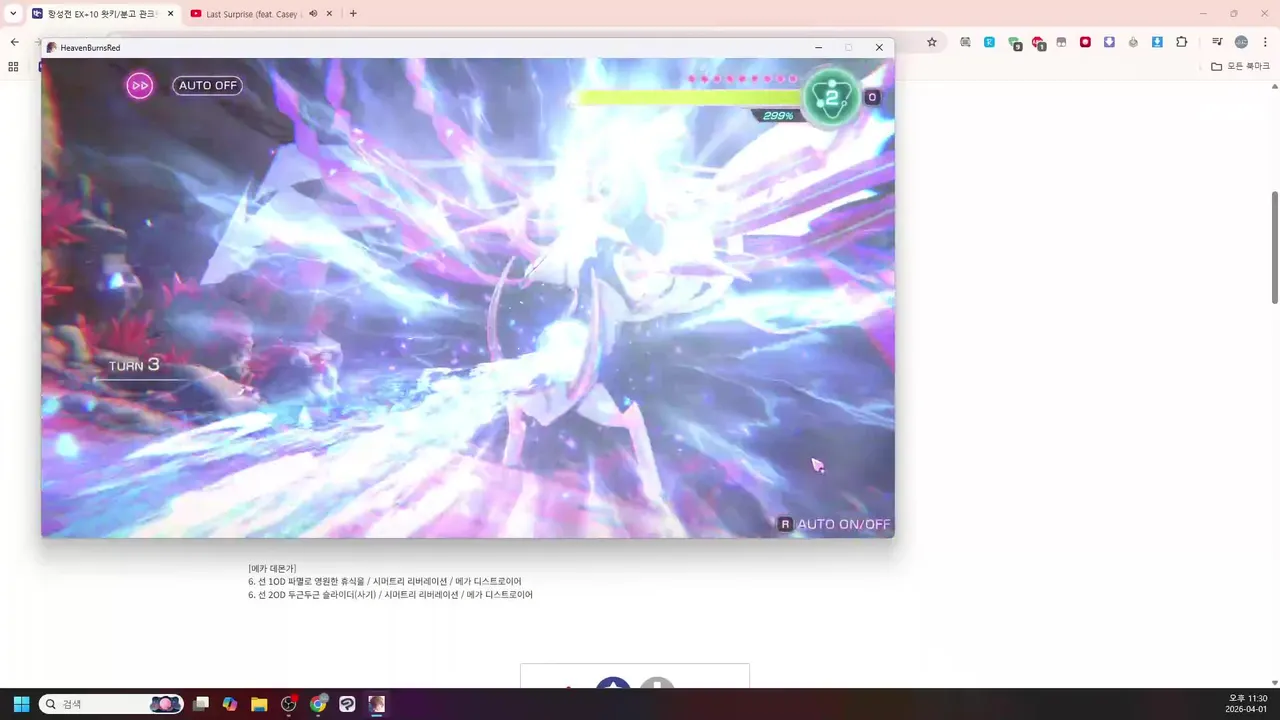This screenshot has width=1280, height=720.
Task: Open the Windows Start menu
Action: click(21, 704)
